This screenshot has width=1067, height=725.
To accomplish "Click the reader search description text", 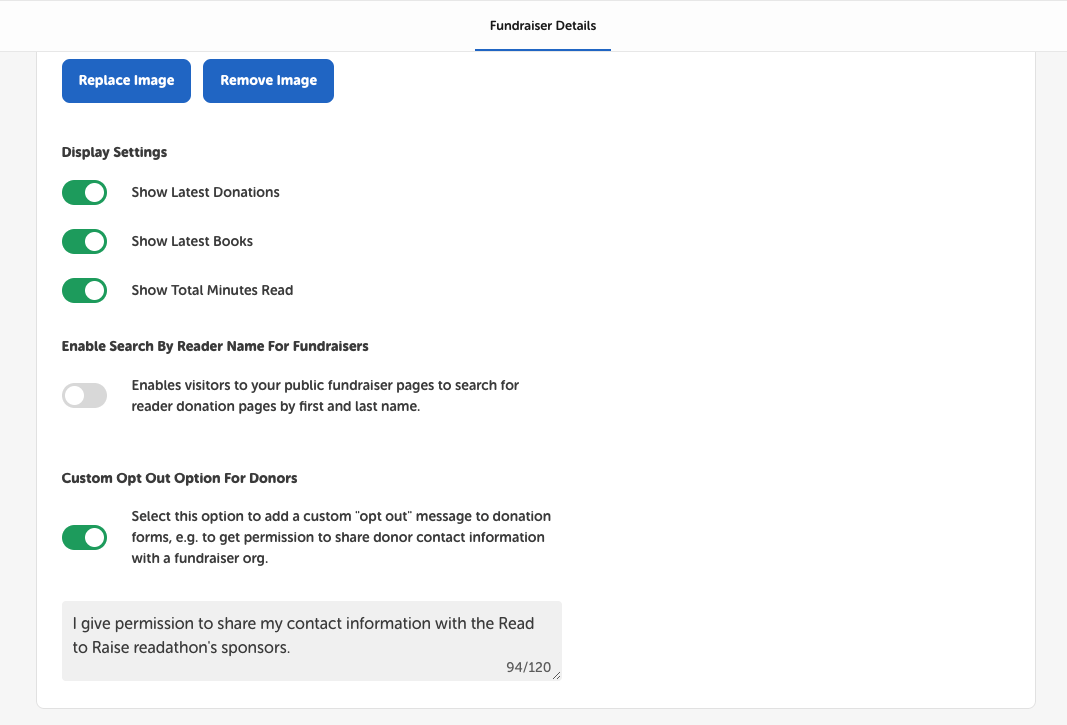I will coord(325,395).
